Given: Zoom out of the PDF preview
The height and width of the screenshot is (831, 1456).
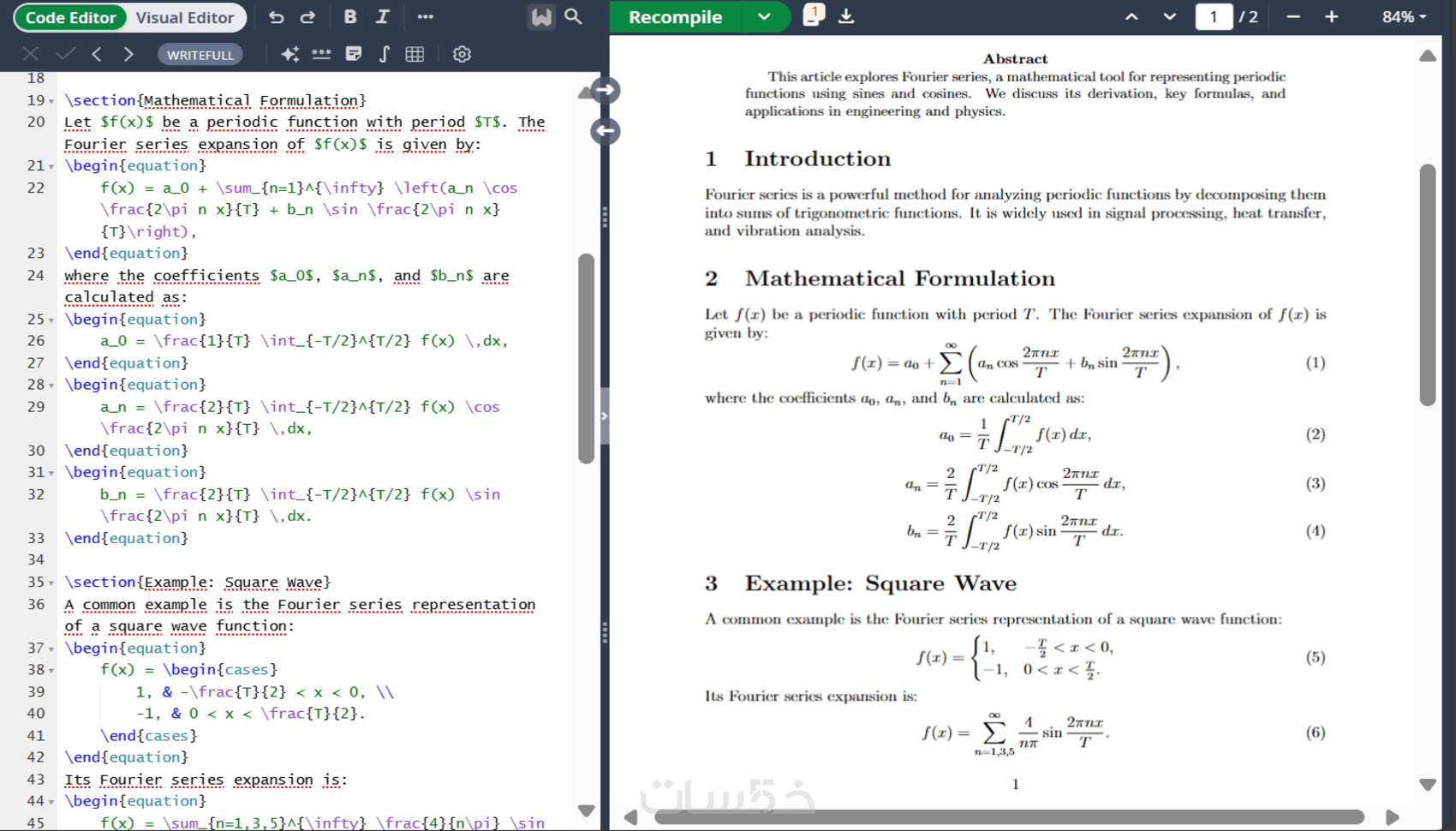Looking at the screenshot, I should pyautogui.click(x=1293, y=17).
